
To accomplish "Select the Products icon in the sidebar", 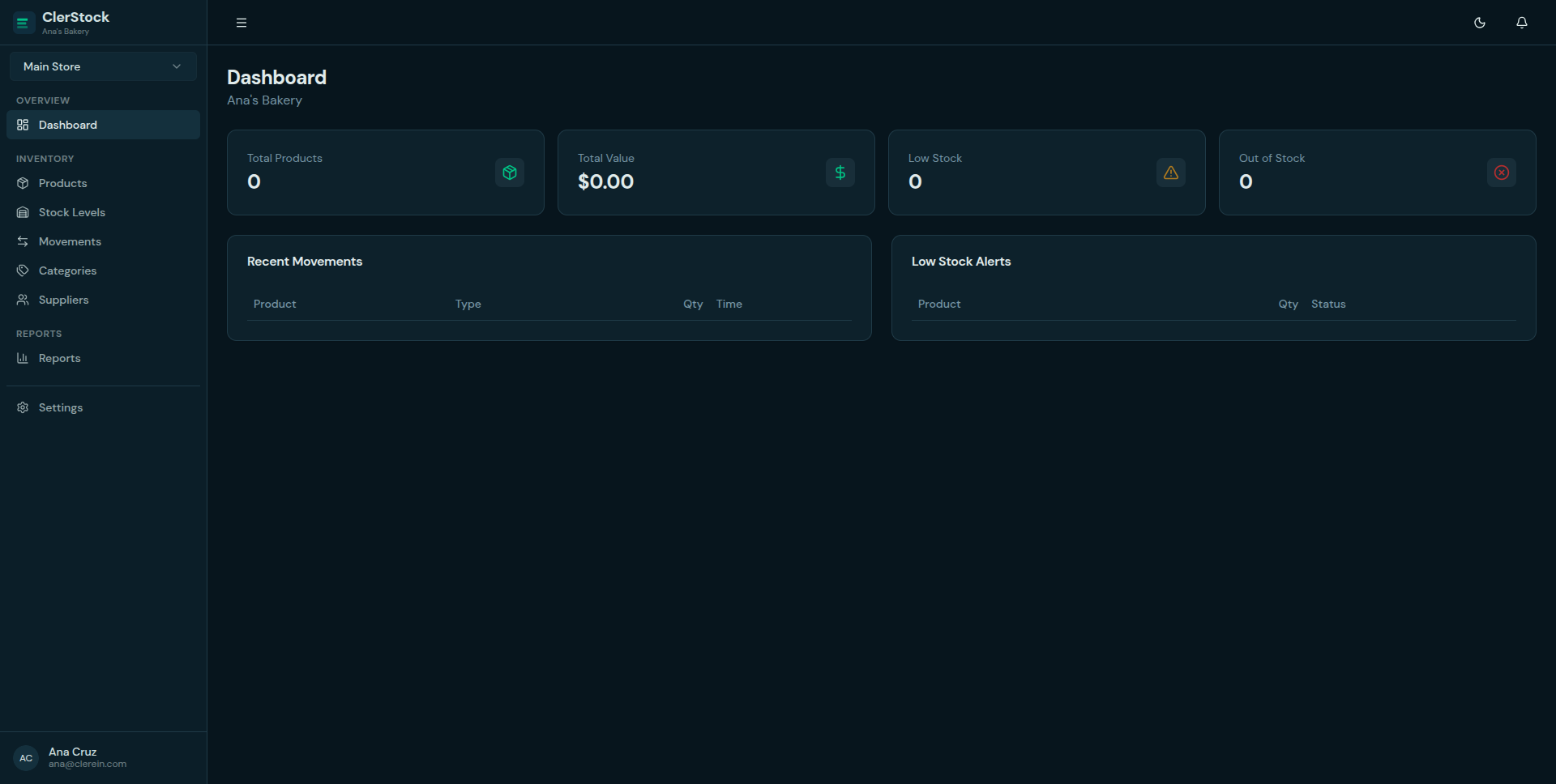I will click(23, 183).
